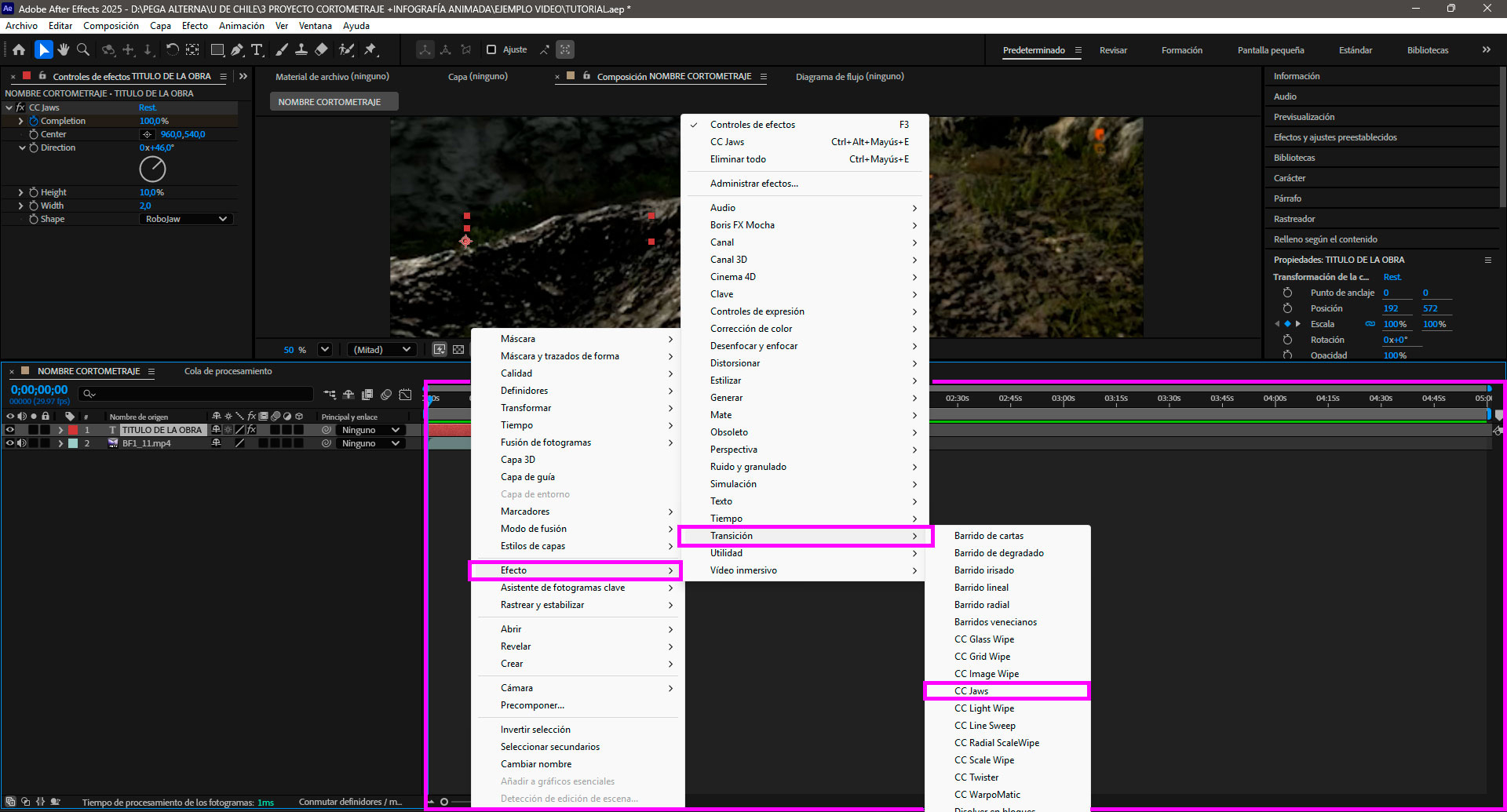
Task: Open Efecto in the layer context menu
Action: (576, 570)
